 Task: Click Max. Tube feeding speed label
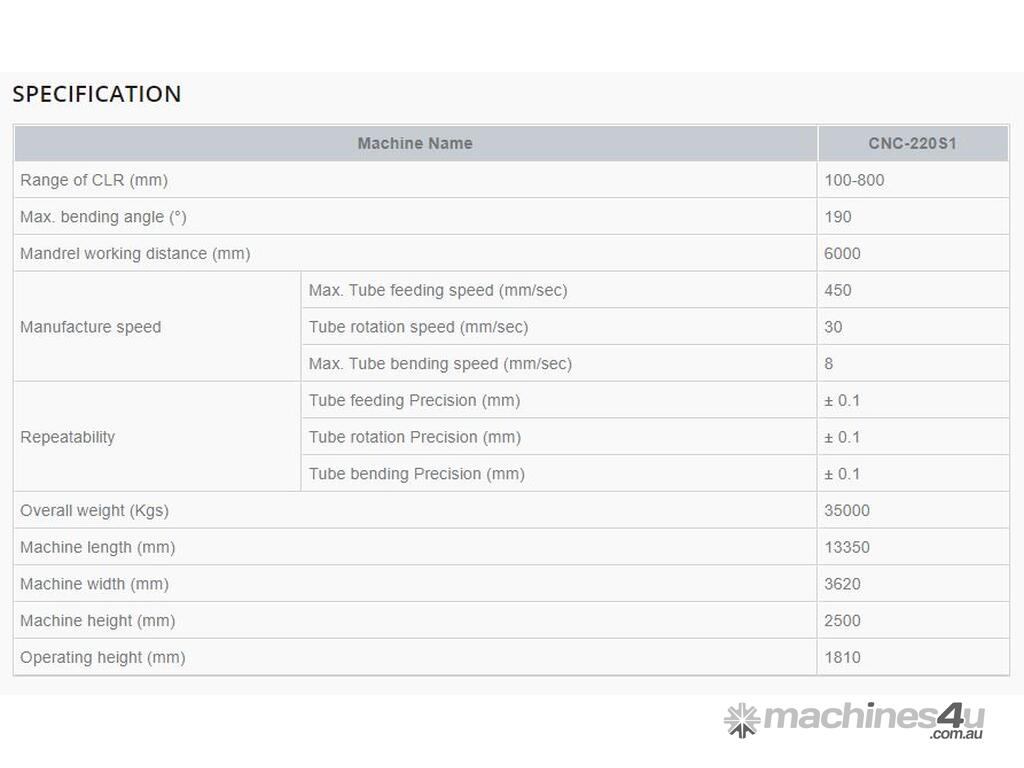437,290
